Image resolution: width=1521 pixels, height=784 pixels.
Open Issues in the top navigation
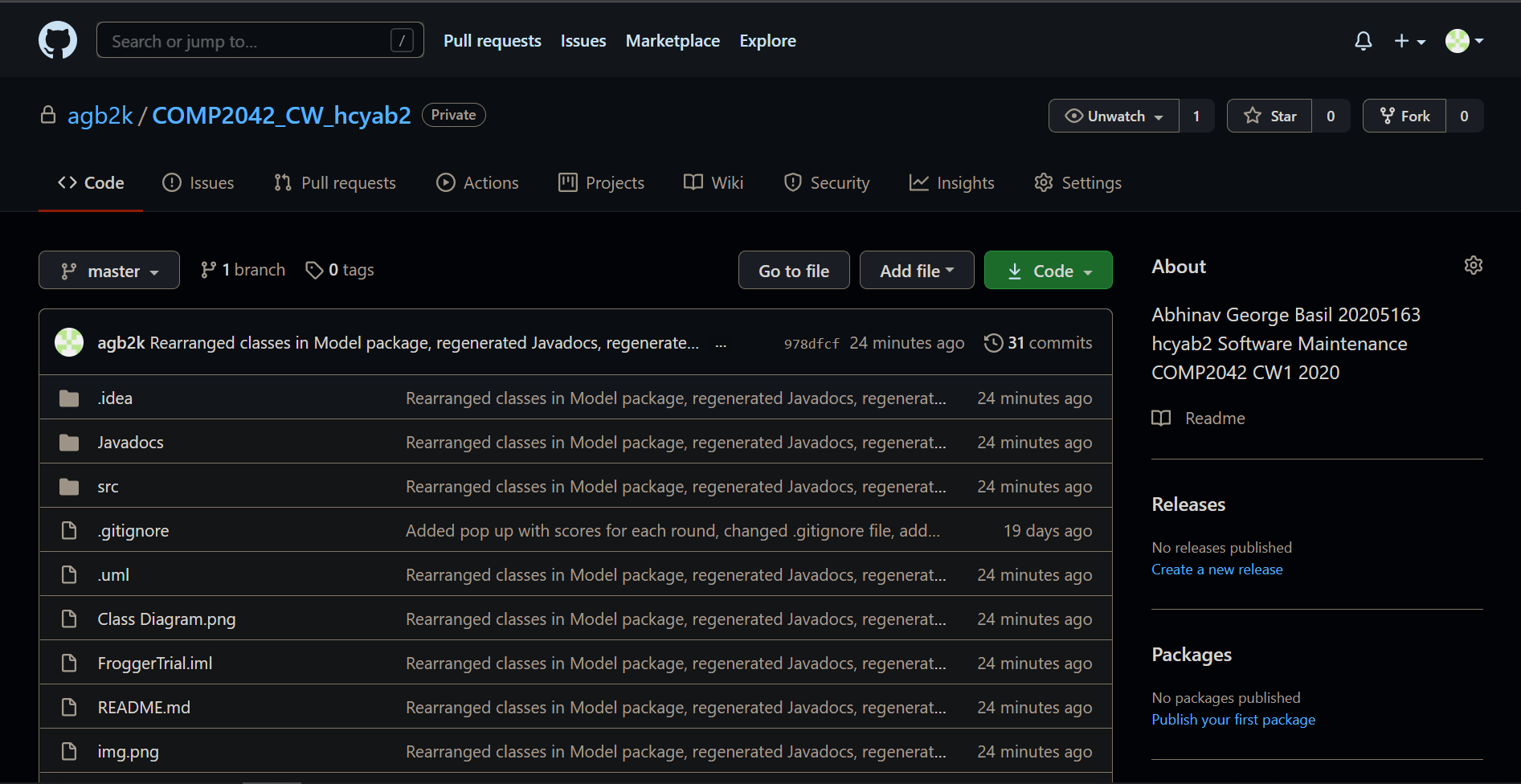point(583,41)
